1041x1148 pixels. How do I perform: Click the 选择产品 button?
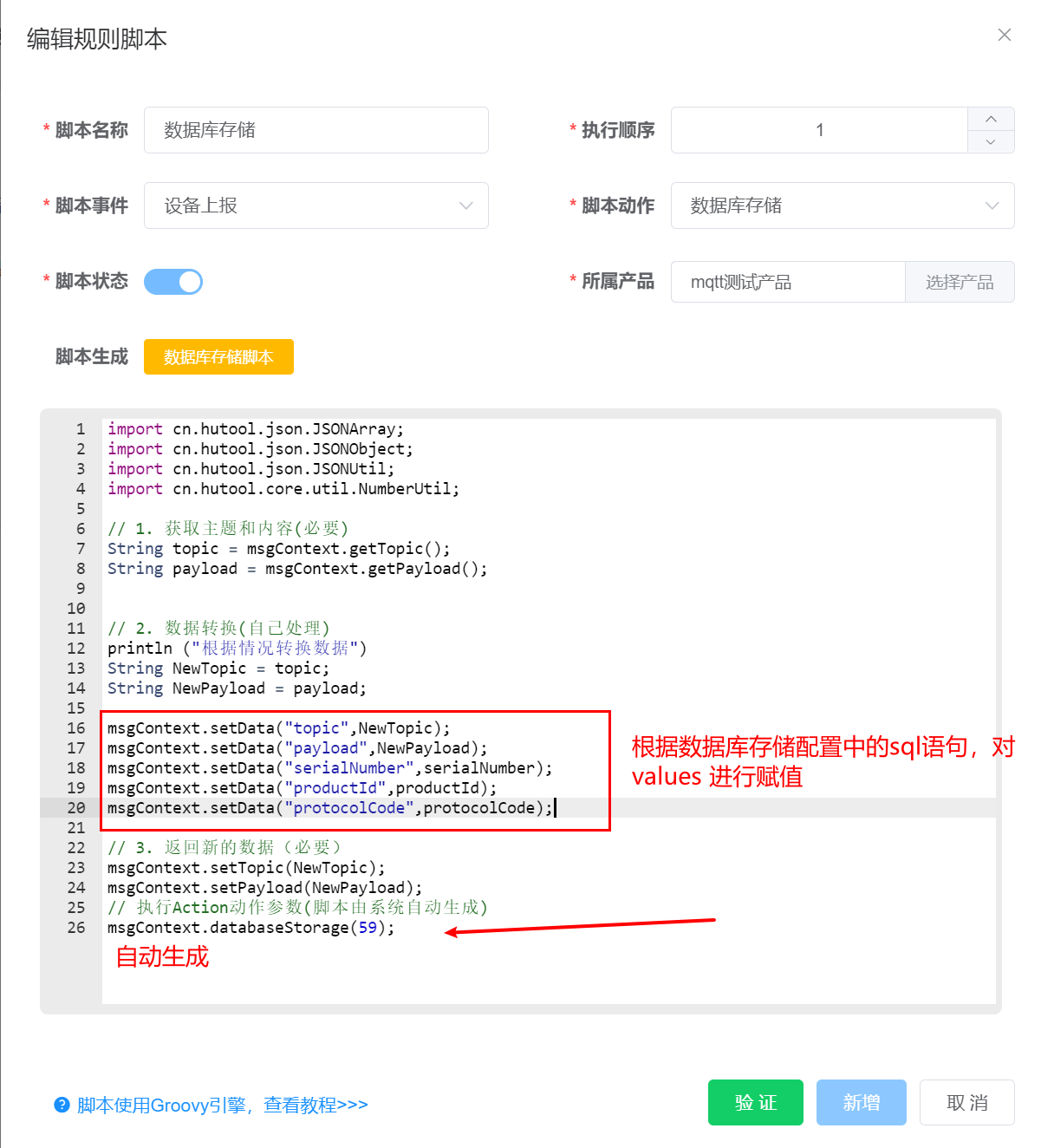[x=960, y=282]
